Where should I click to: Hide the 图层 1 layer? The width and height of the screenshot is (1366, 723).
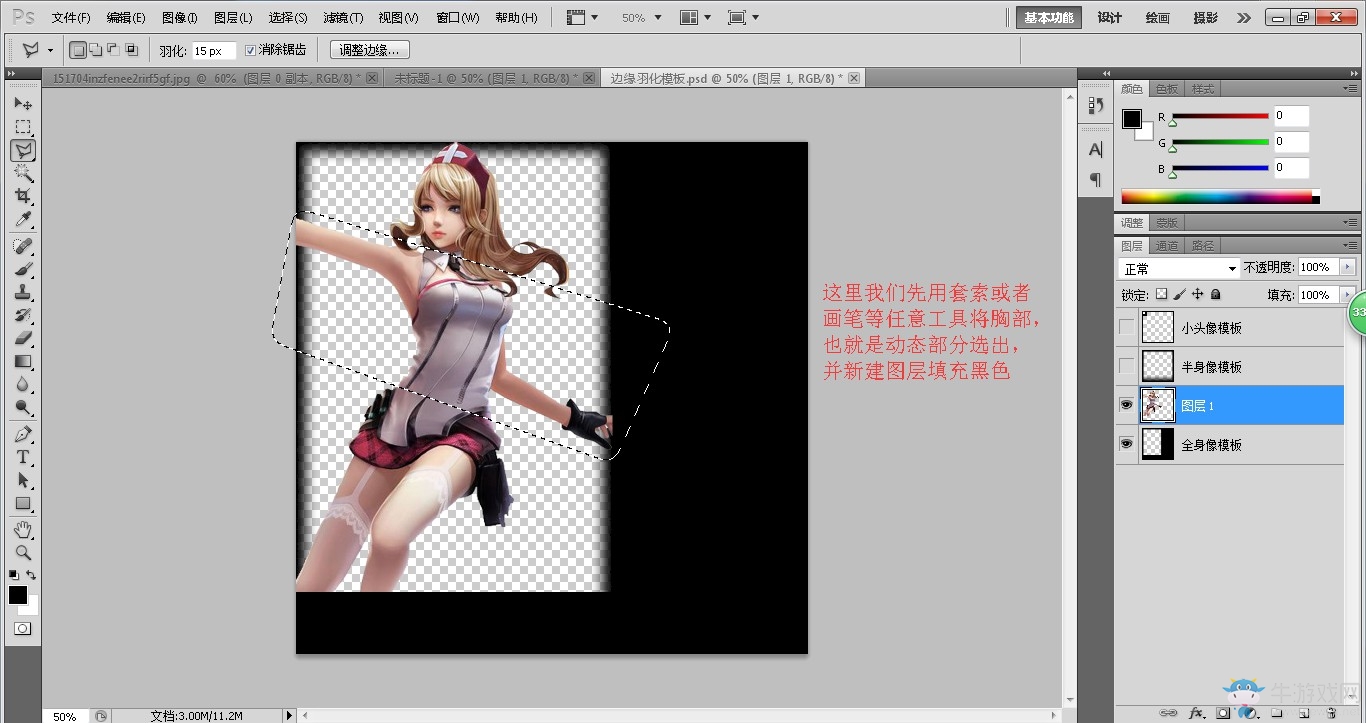click(1127, 405)
